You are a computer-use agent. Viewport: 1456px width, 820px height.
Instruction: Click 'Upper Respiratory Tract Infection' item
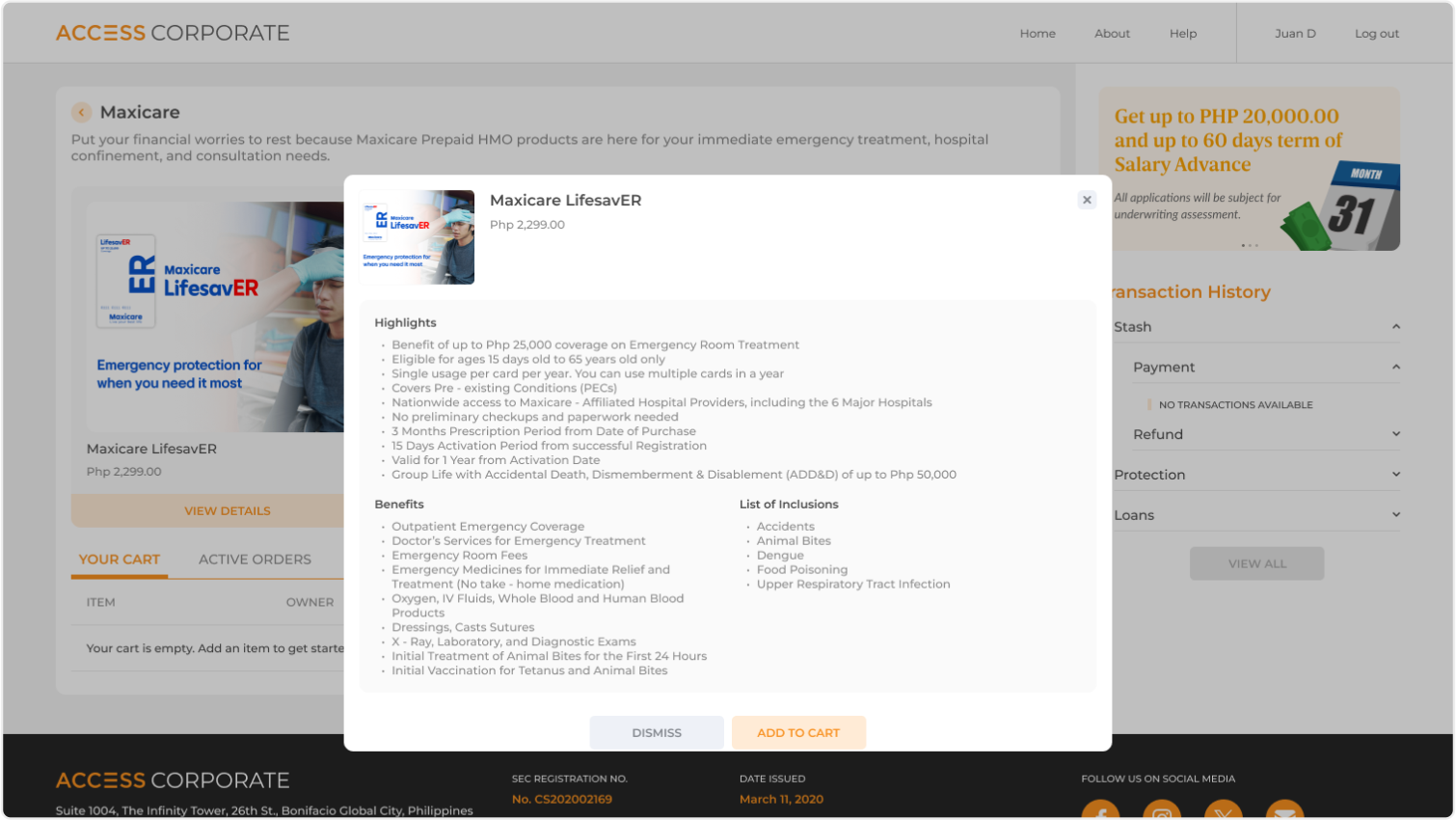[853, 585]
